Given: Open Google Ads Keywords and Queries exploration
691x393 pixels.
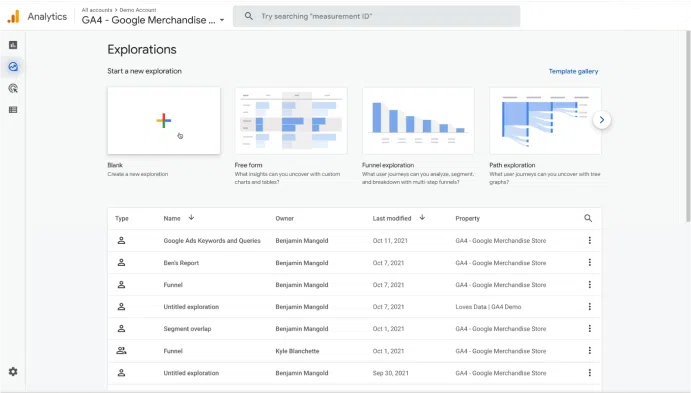Looking at the screenshot, I should coord(212,241).
